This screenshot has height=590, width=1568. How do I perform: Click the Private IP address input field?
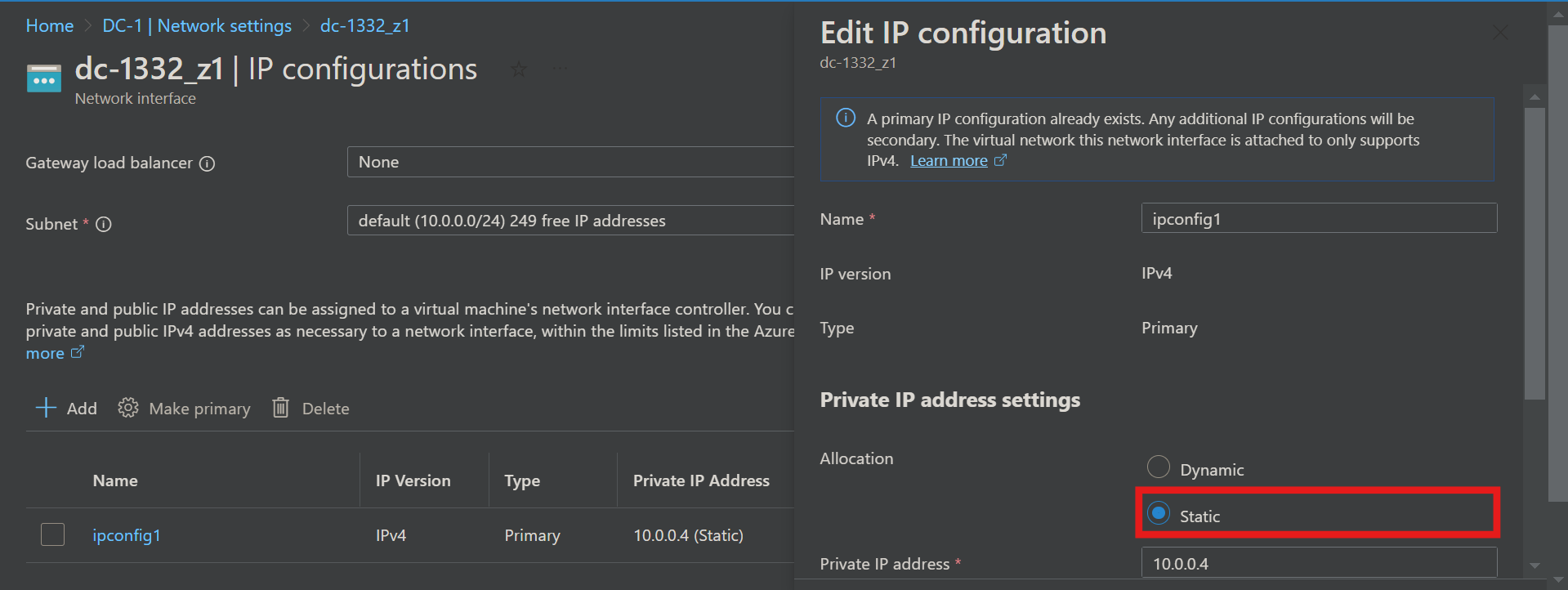[1319, 563]
